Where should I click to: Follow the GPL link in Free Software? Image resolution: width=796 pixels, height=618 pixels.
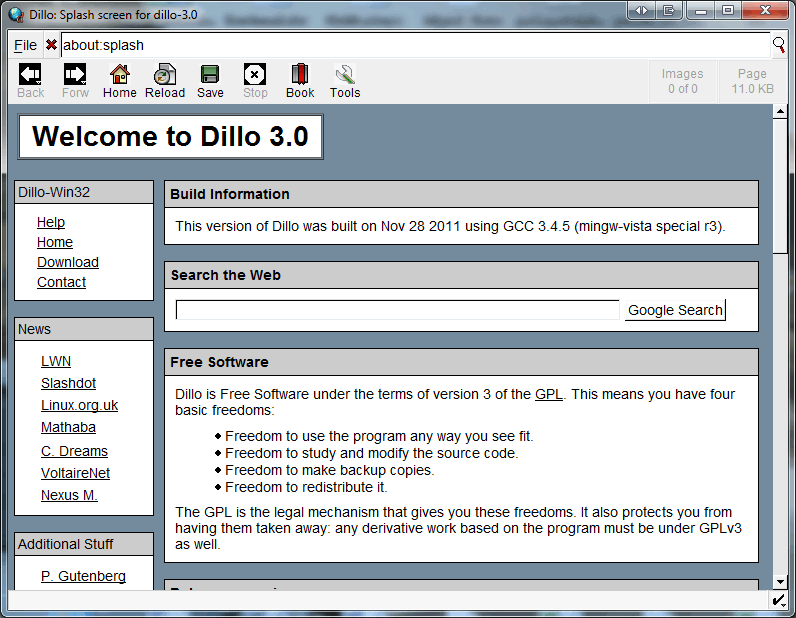click(x=549, y=394)
